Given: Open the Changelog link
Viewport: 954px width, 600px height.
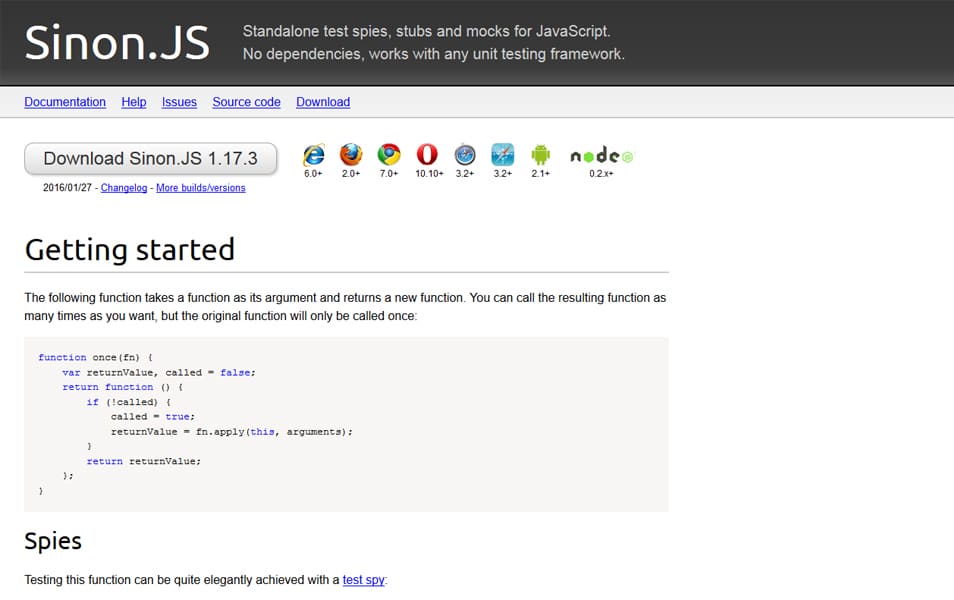Looking at the screenshot, I should (124, 188).
